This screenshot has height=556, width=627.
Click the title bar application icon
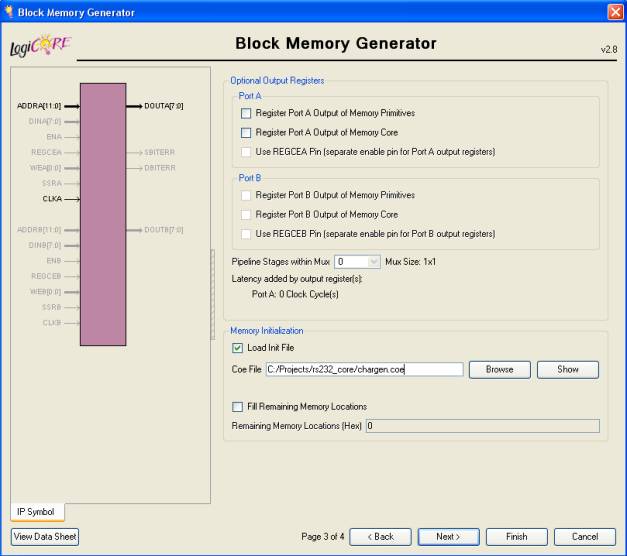[11, 11]
